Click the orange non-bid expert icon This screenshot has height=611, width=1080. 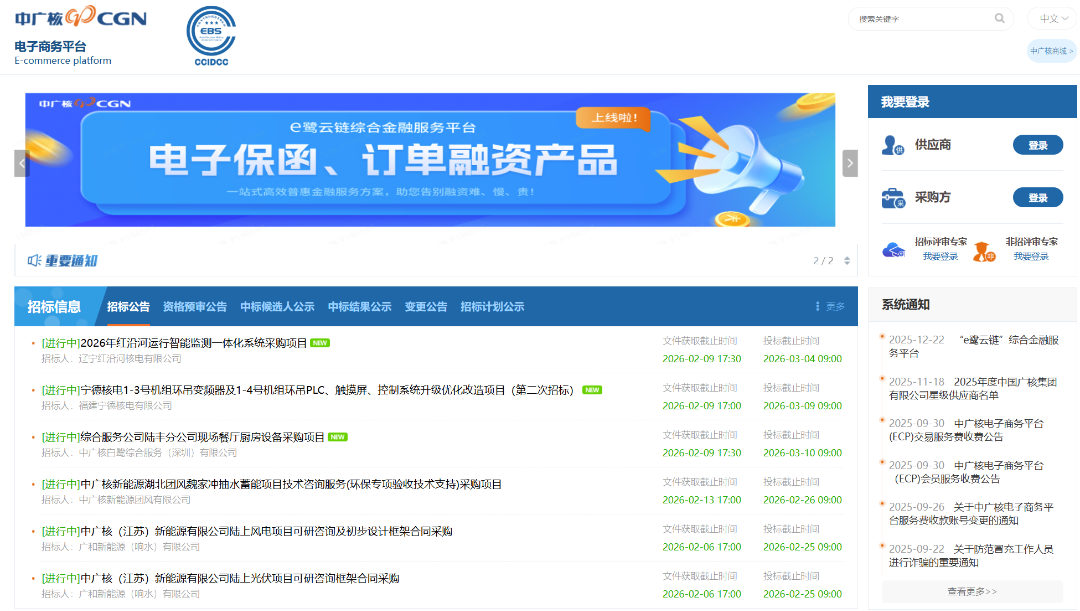[x=984, y=250]
